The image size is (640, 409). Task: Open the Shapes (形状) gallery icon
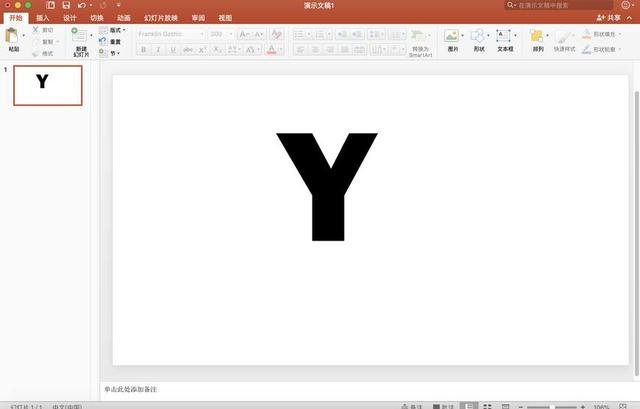coord(479,37)
